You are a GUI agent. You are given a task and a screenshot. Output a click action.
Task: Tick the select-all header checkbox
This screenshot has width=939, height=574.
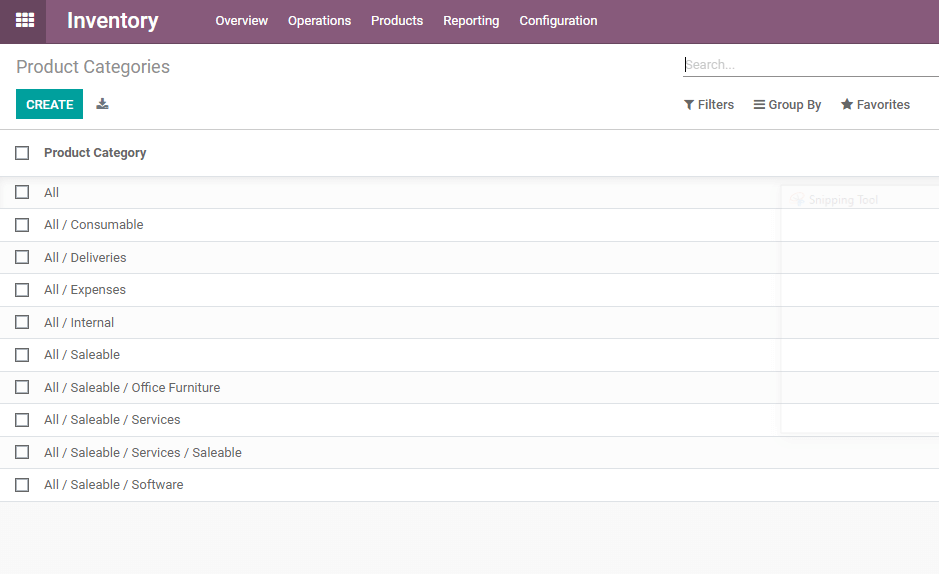(x=22, y=153)
